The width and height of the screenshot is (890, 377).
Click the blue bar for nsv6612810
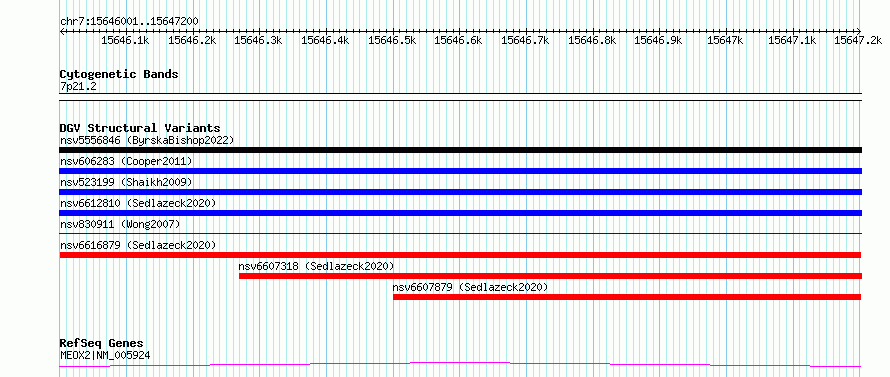[460, 213]
